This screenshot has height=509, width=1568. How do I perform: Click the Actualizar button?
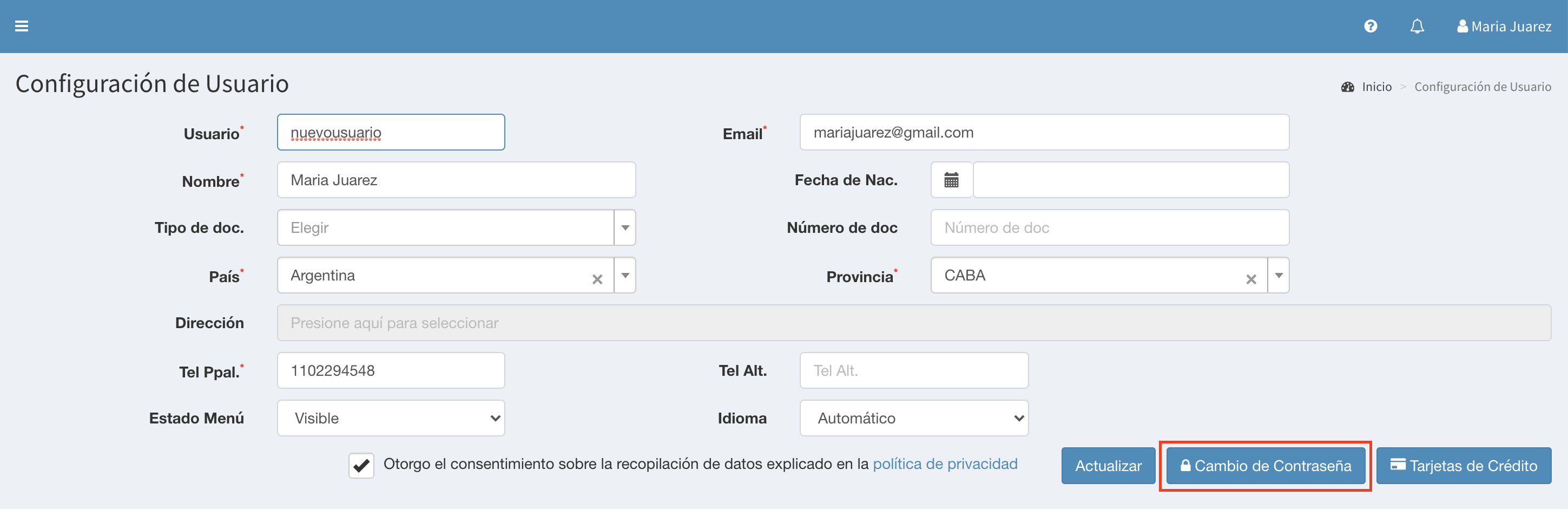click(x=1108, y=466)
